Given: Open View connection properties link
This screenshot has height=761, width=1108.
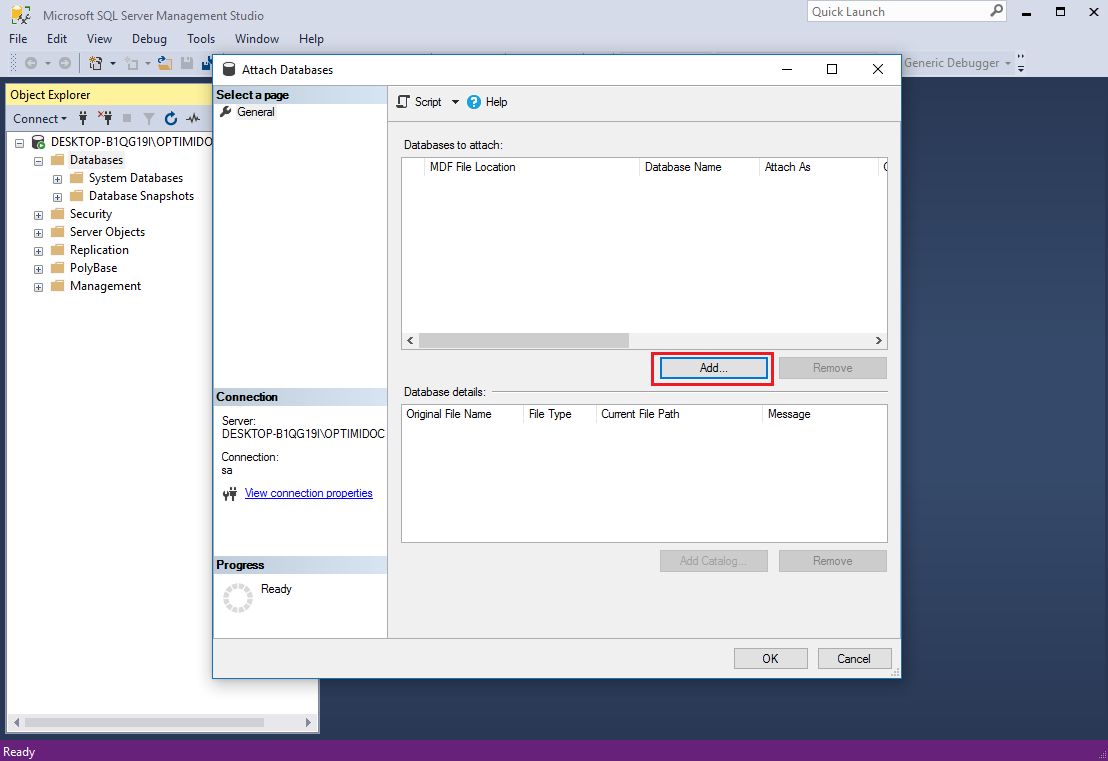Looking at the screenshot, I should click(308, 493).
